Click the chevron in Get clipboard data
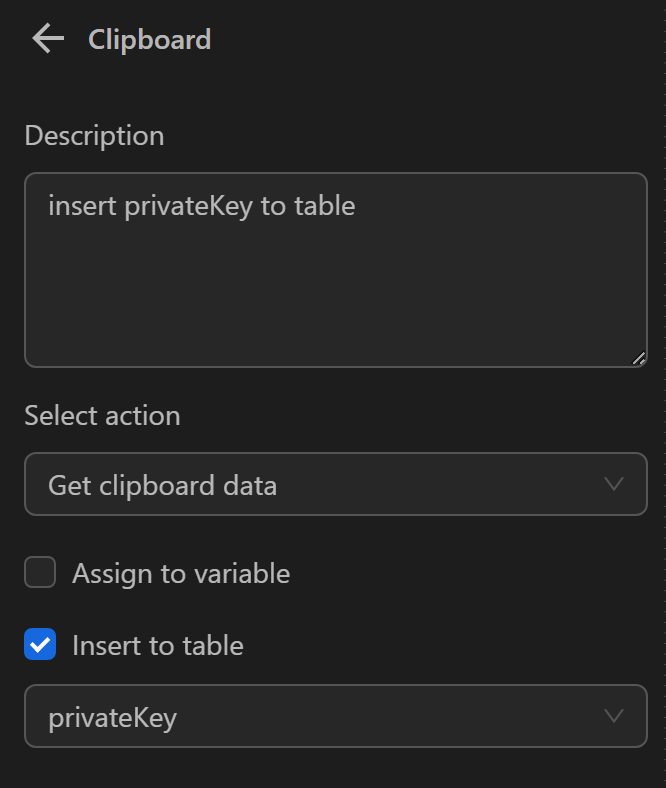 tap(614, 485)
